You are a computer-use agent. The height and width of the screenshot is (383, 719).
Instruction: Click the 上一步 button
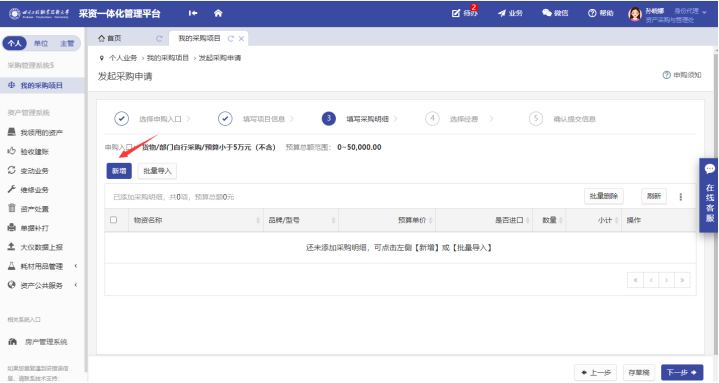tap(596, 372)
